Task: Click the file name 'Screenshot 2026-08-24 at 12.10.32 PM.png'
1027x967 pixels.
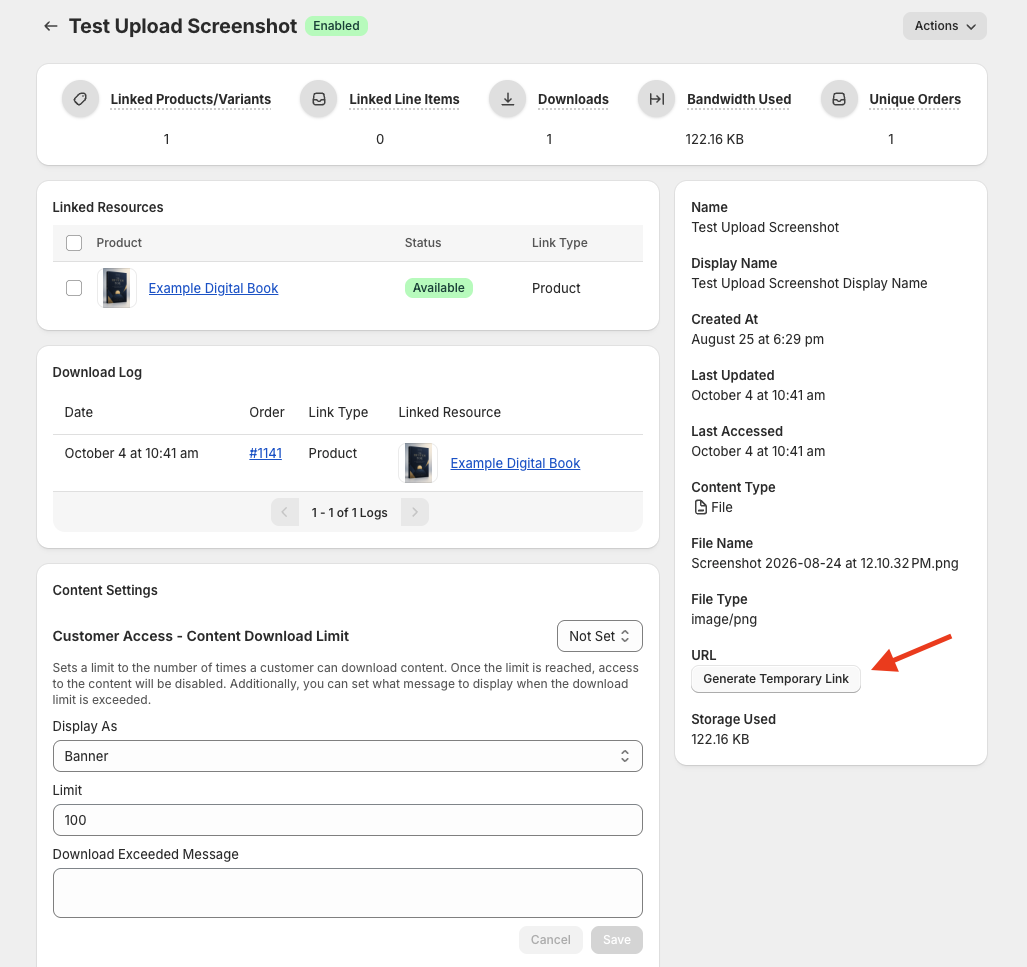Action: coord(825,563)
